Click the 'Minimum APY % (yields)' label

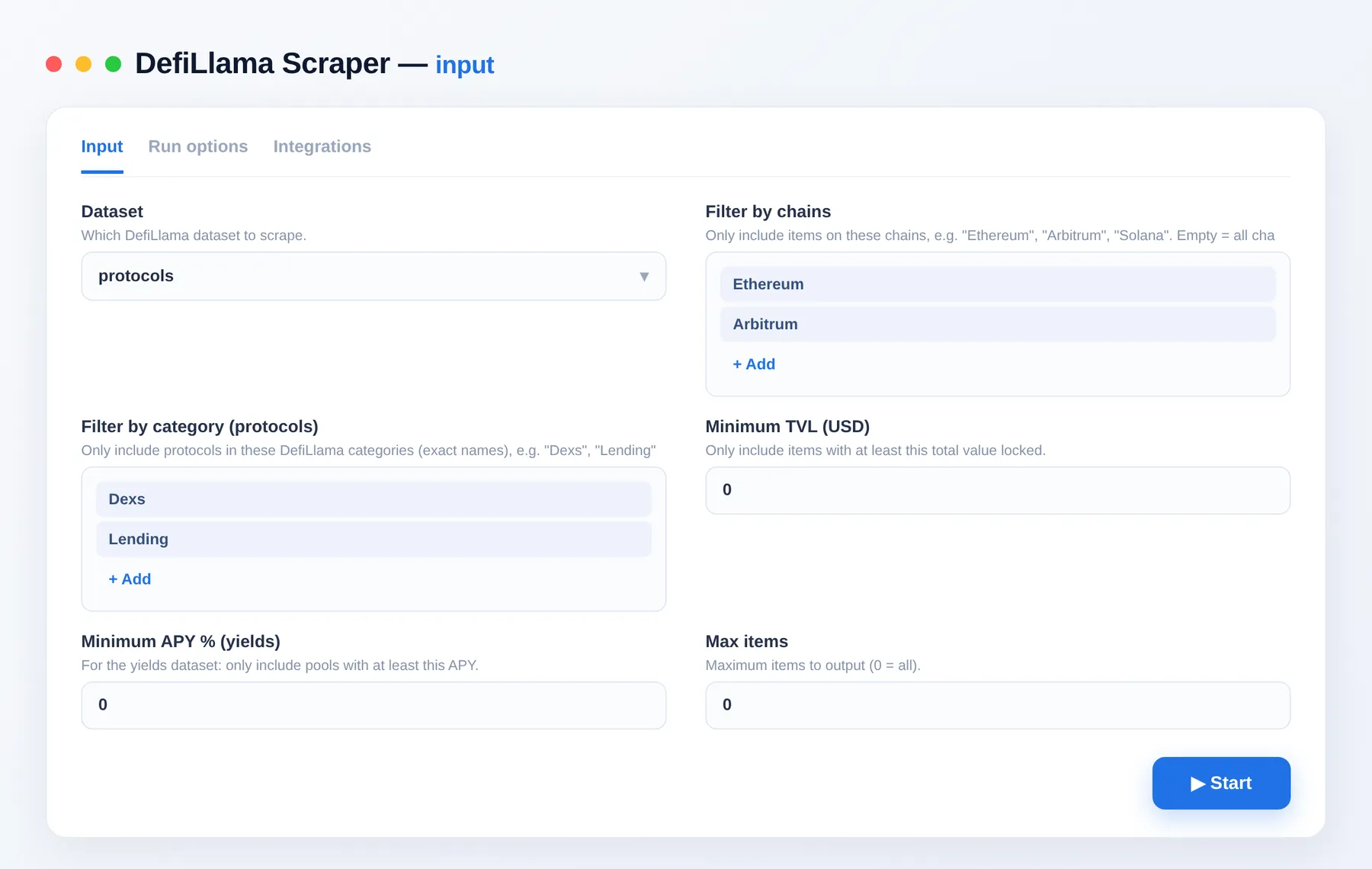(x=181, y=641)
